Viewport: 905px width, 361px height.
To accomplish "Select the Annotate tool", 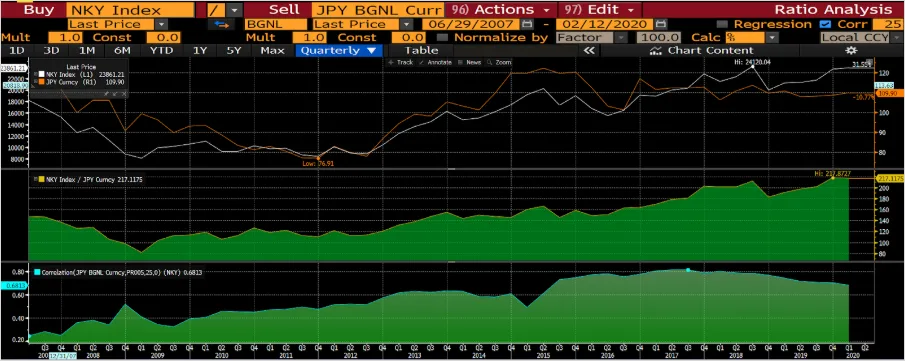I will pos(435,62).
